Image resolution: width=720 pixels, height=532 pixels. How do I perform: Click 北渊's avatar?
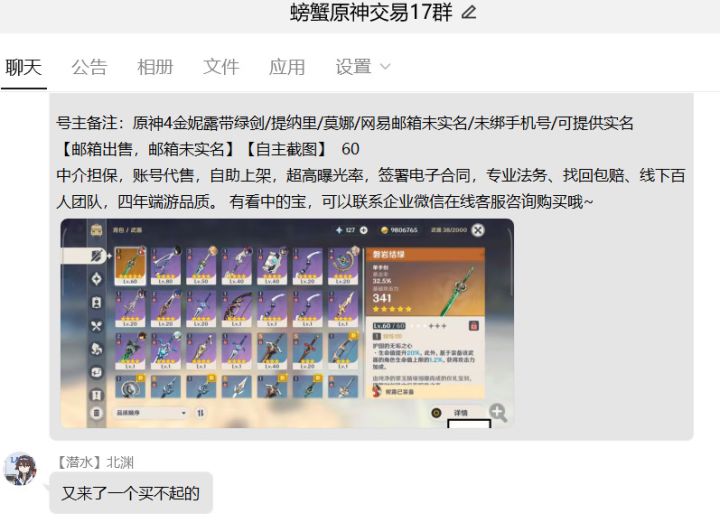click(x=20, y=468)
